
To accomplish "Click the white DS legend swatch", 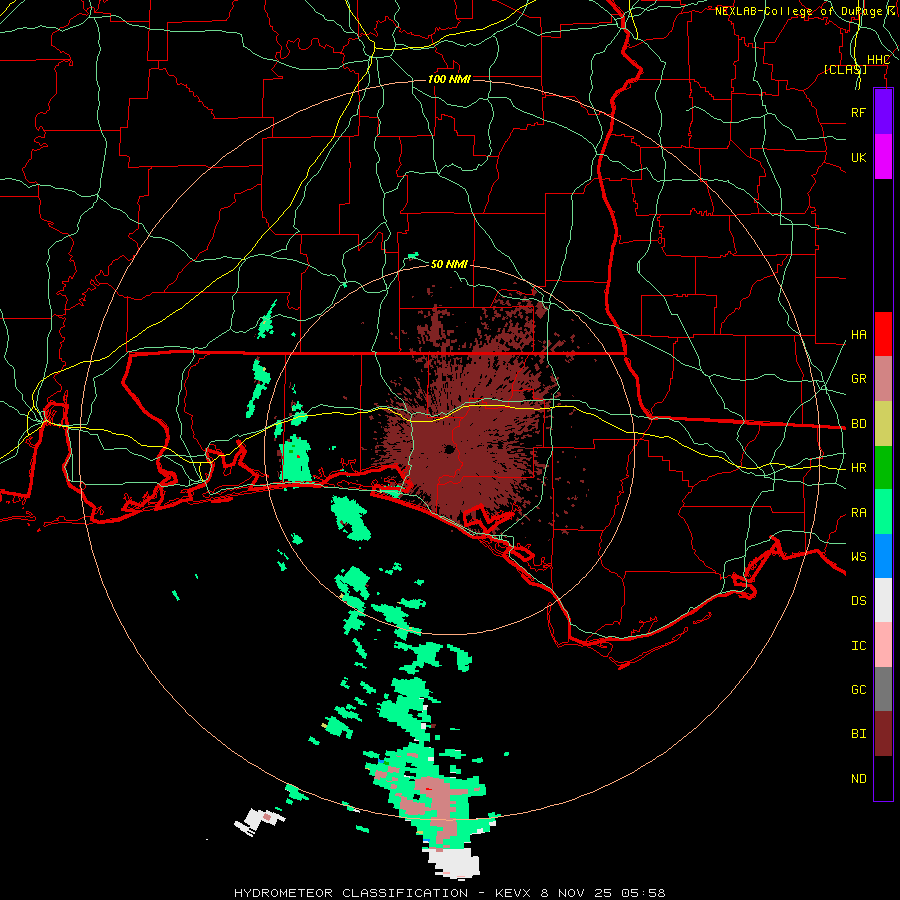I will (x=883, y=600).
